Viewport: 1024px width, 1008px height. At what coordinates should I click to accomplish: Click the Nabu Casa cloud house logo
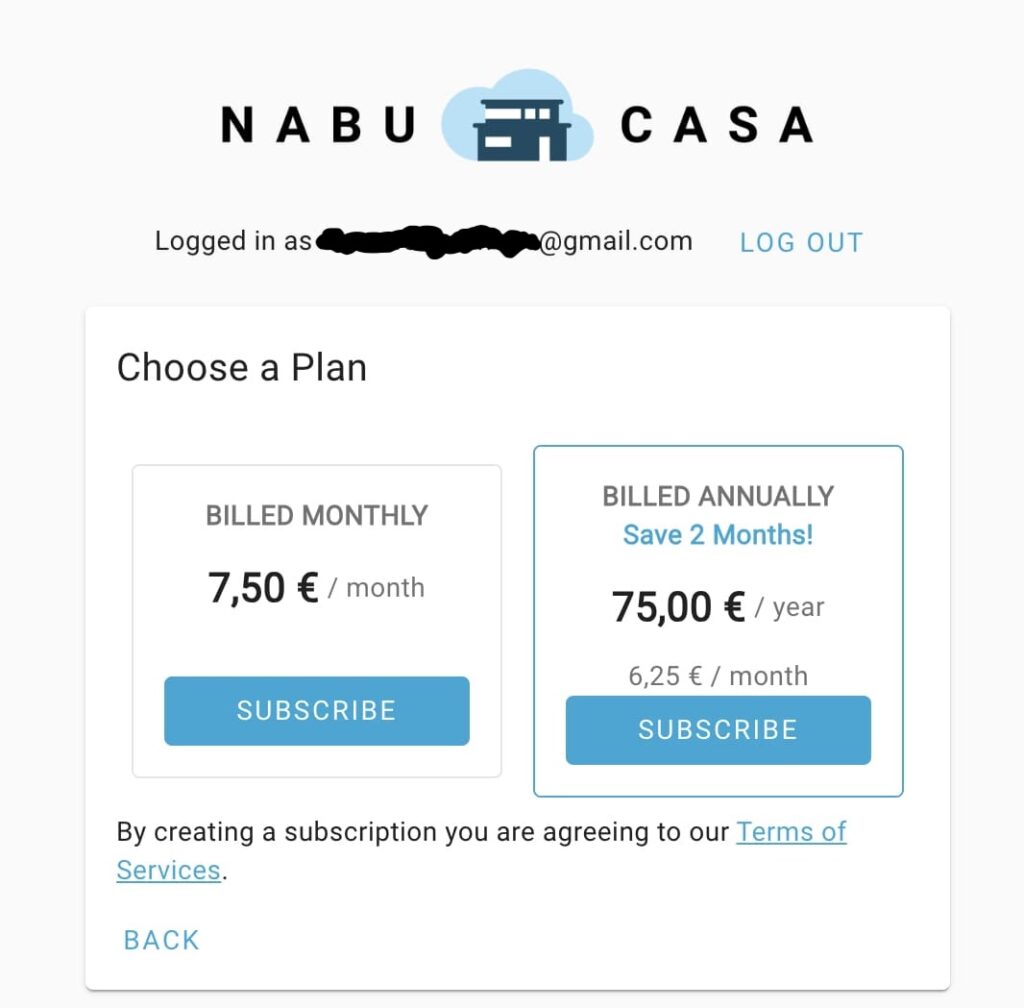tap(517, 120)
